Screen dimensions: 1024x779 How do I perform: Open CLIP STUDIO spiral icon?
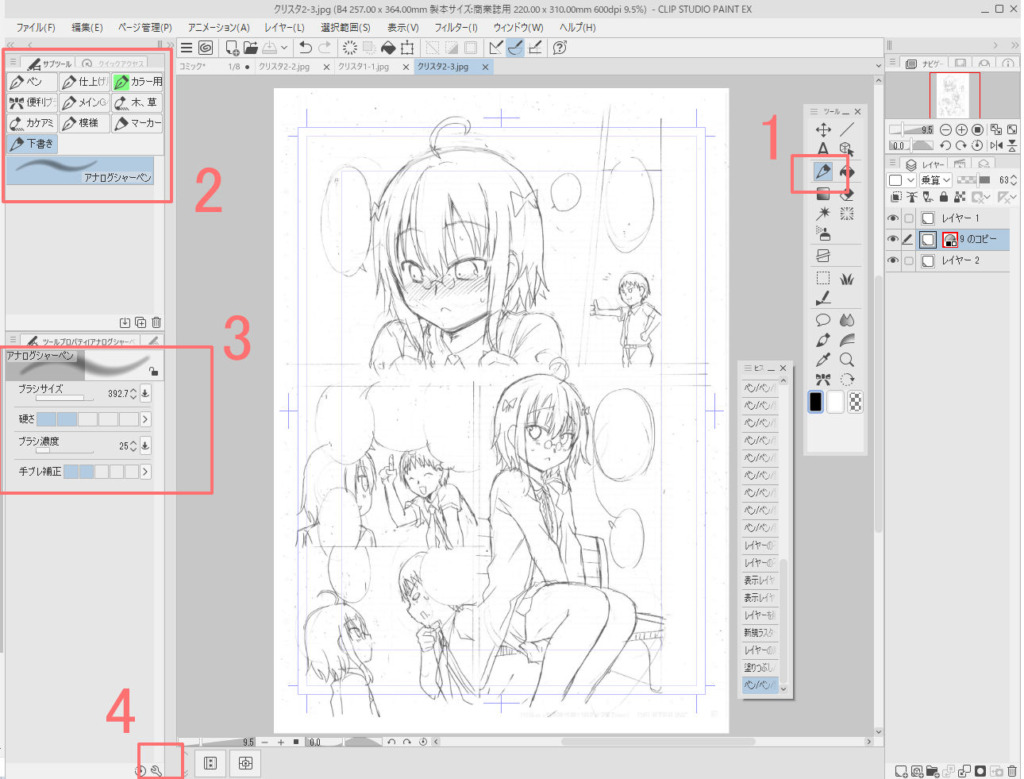[x=206, y=48]
